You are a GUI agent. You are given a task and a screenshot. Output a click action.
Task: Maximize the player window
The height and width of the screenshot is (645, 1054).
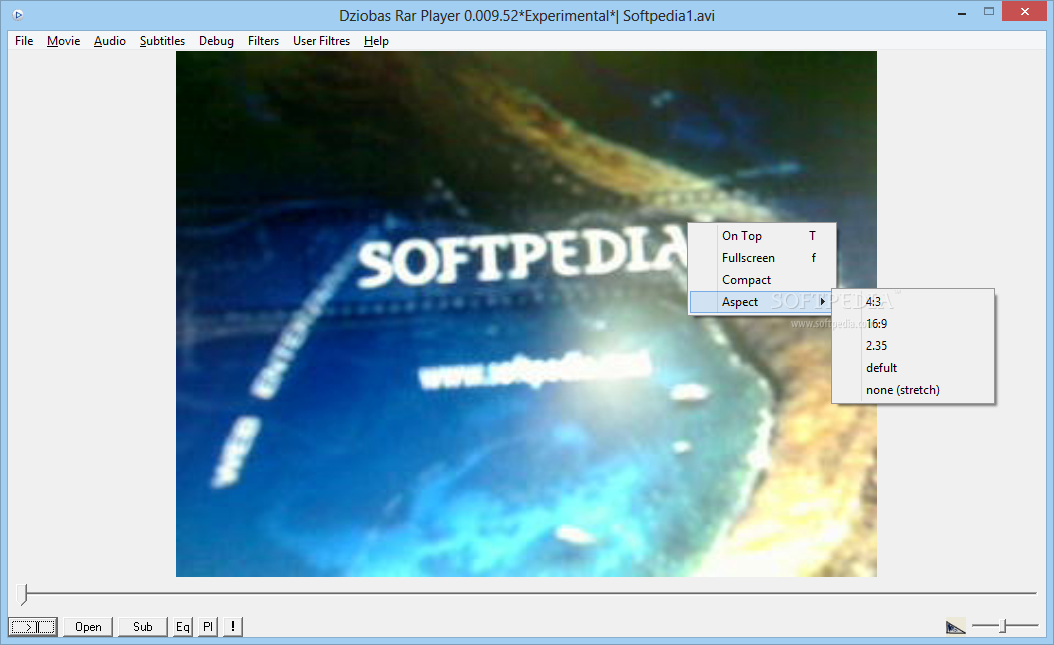(989, 12)
